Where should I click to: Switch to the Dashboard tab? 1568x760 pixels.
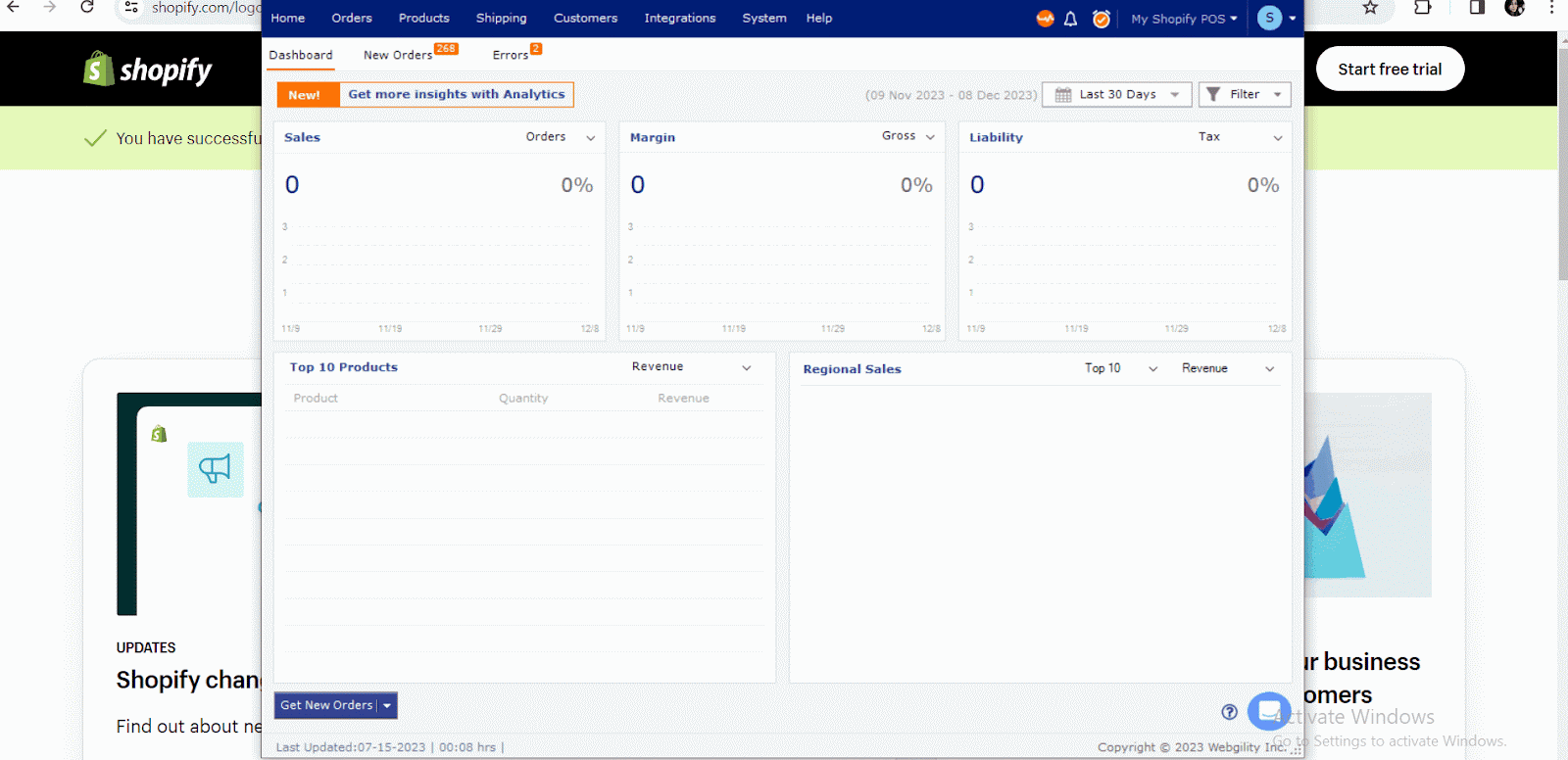pos(301,55)
